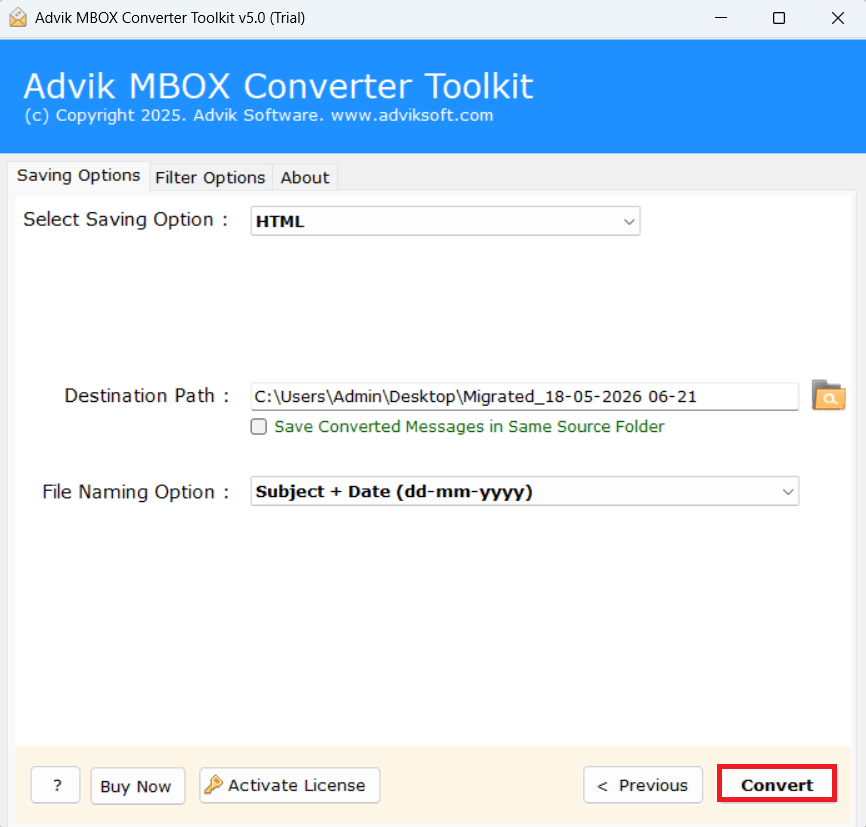Image resolution: width=866 pixels, height=827 pixels.
Task: Click the Destination Path label
Action: pos(146,396)
